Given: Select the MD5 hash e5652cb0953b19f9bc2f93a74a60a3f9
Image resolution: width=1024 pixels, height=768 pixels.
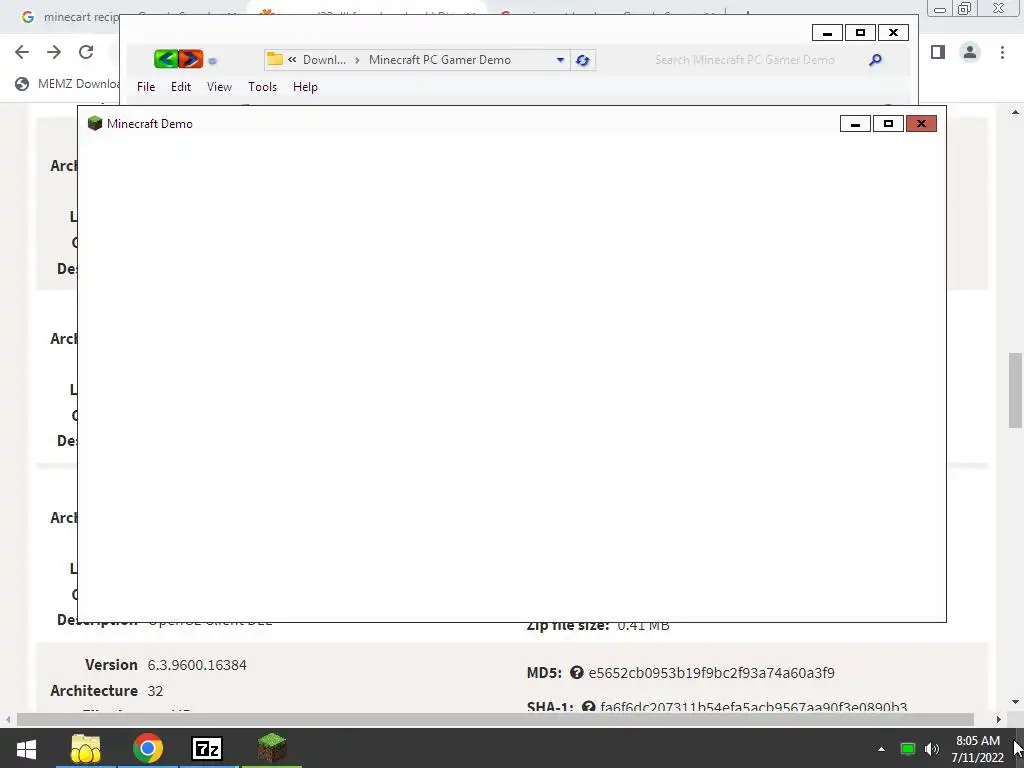Looking at the screenshot, I should pyautogui.click(x=711, y=673).
